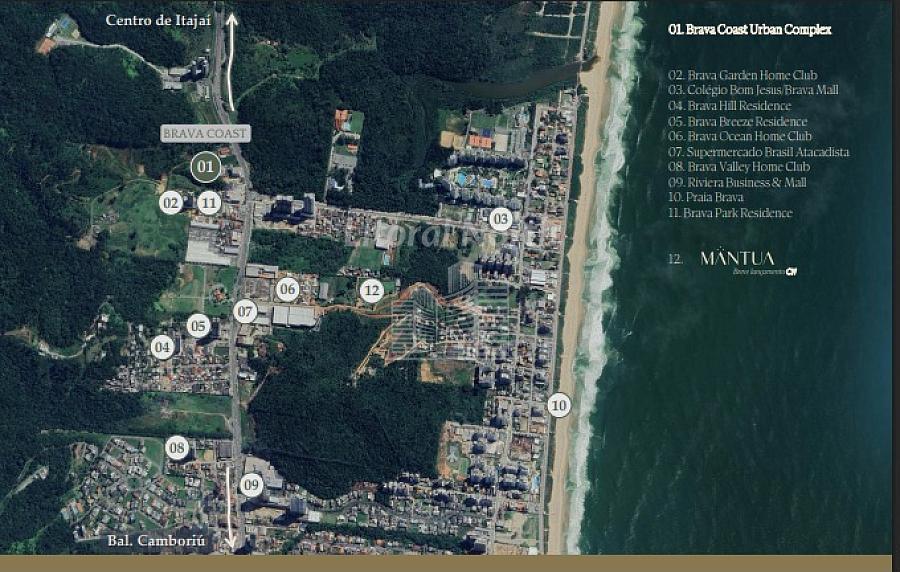The height and width of the screenshot is (572, 900).
Task: Click the round map marker numbered 11
Action: click(208, 203)
